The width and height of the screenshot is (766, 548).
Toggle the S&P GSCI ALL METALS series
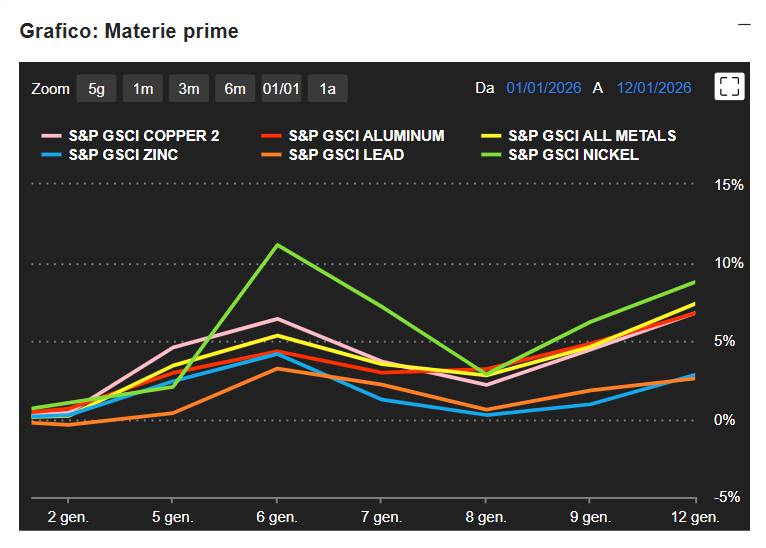592,136
